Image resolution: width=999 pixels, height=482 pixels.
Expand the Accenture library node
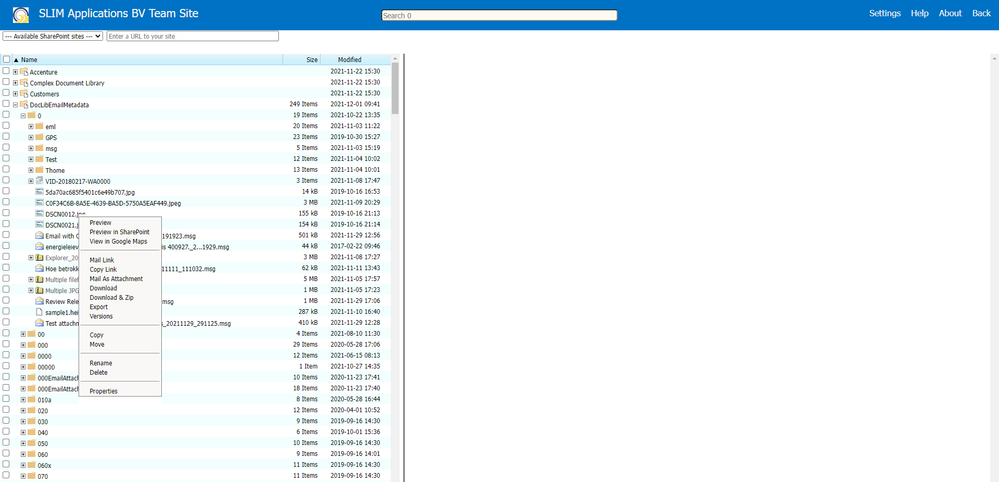[x=15, y=72]
